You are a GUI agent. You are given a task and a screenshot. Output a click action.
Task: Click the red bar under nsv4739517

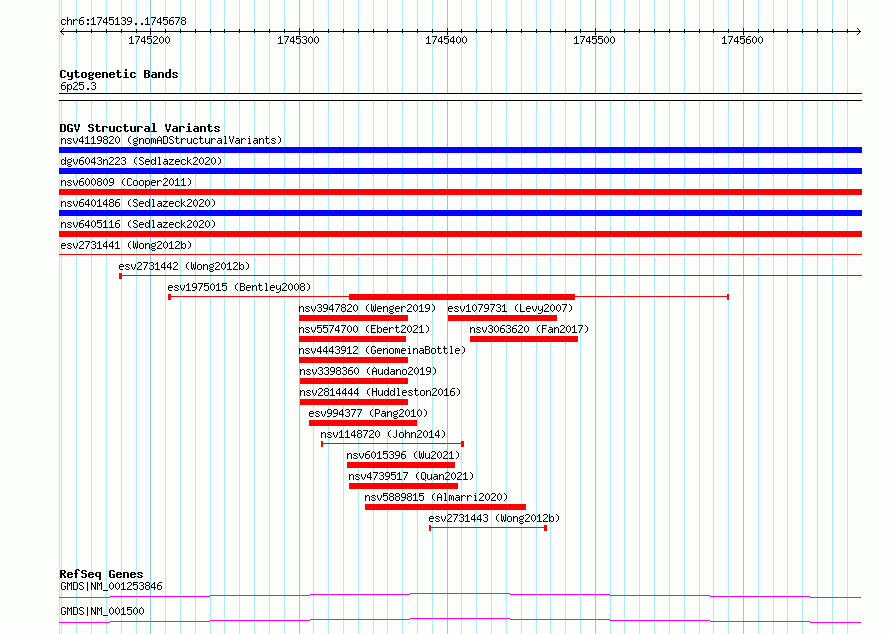pyautogui.click(x=404, y=486)
